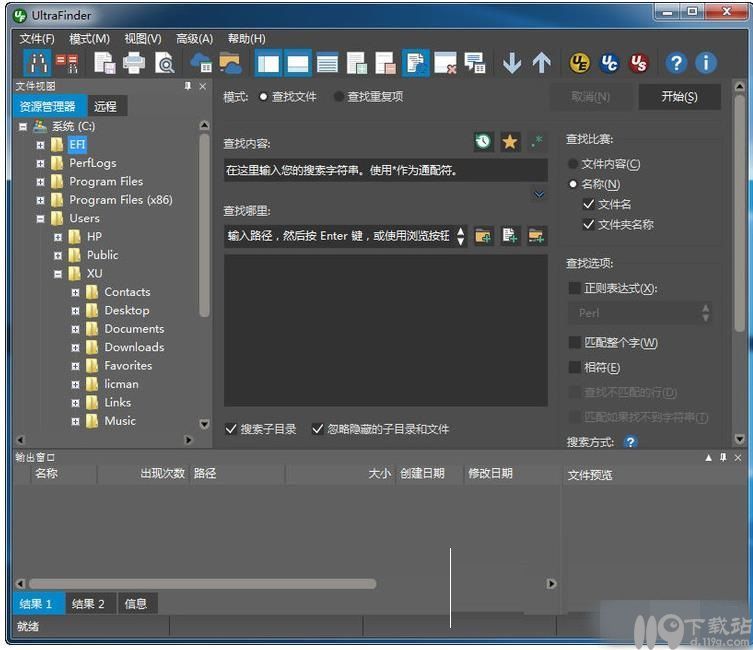Click the search method help icon
This screenshot has height=650, width=753.
(630, 442)
